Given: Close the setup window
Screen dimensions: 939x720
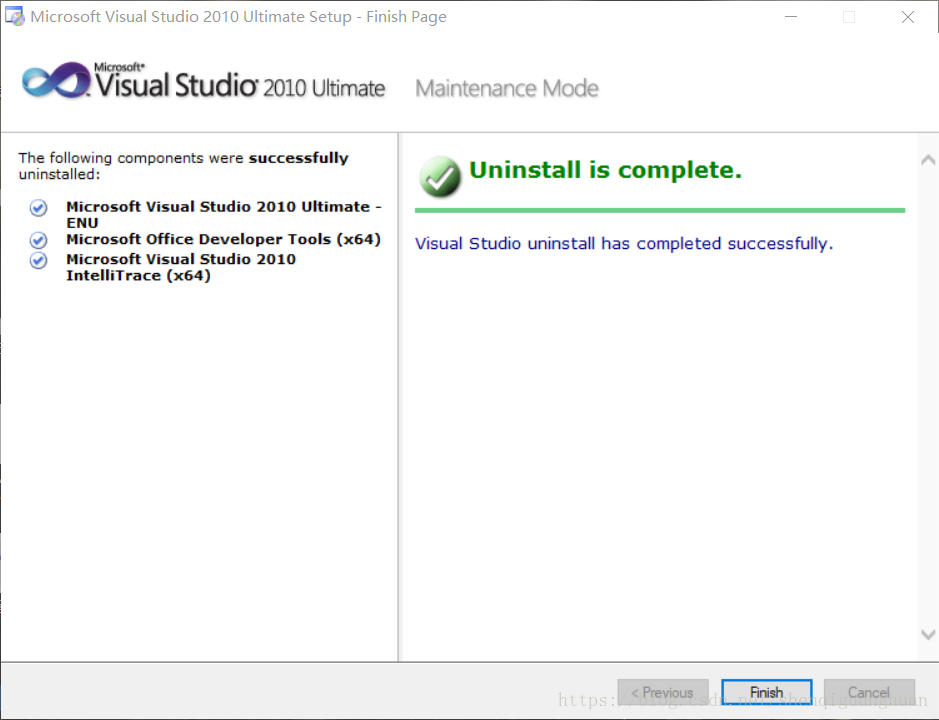Looking at the screenshot, I should pos(908,17).
